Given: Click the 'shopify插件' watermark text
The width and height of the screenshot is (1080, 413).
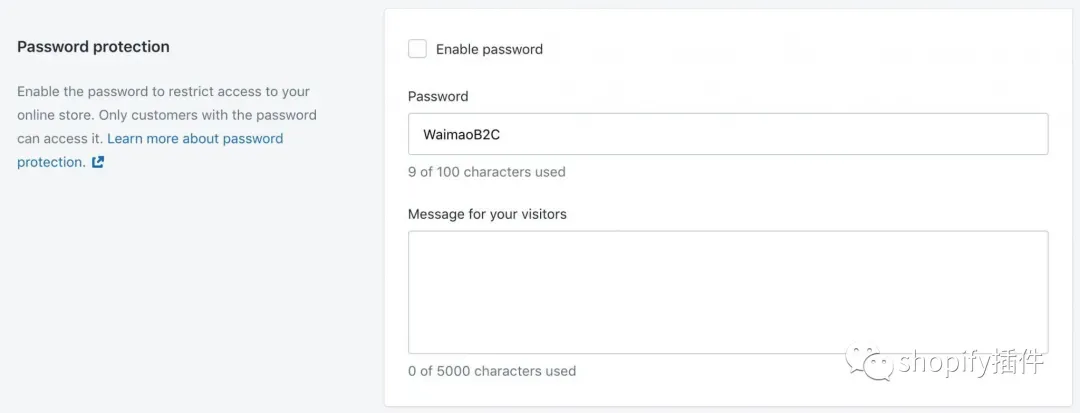Looking at the screenshot, I should pos(971,362).
